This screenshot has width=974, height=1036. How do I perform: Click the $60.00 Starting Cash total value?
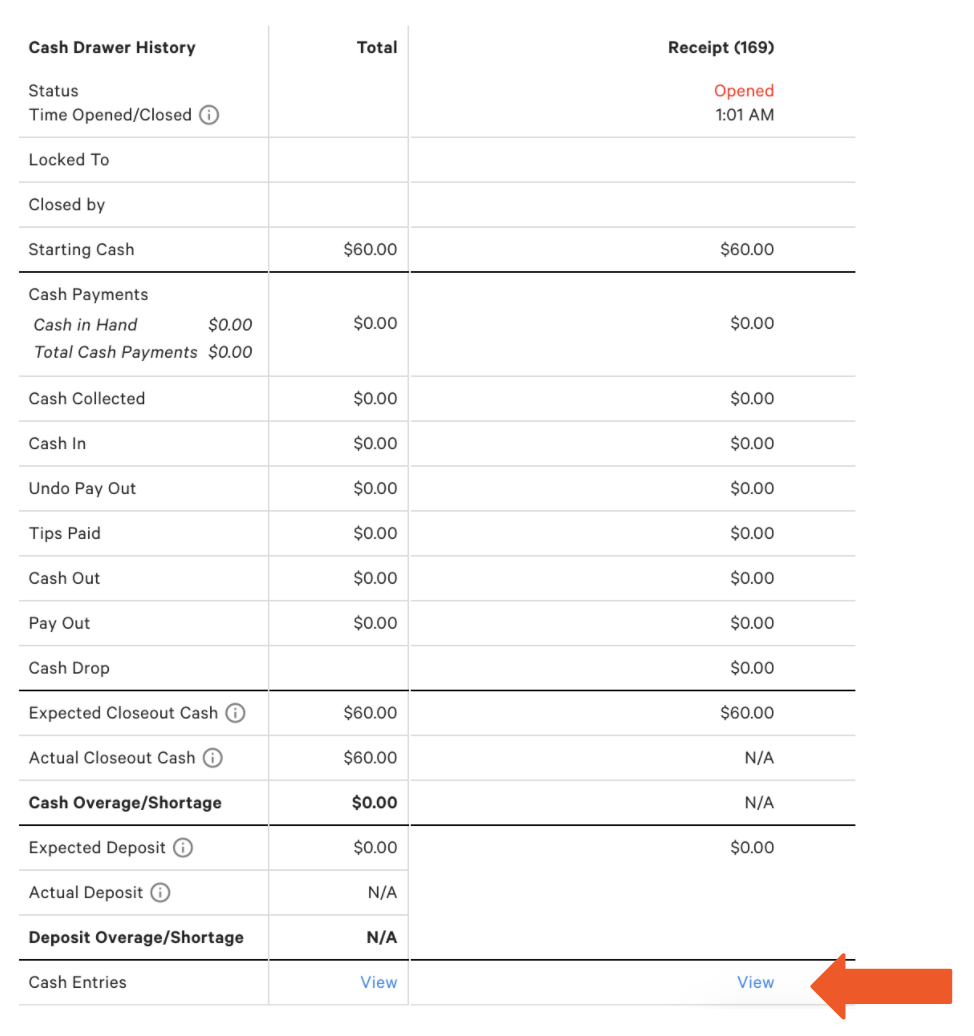tap(370, 249)
